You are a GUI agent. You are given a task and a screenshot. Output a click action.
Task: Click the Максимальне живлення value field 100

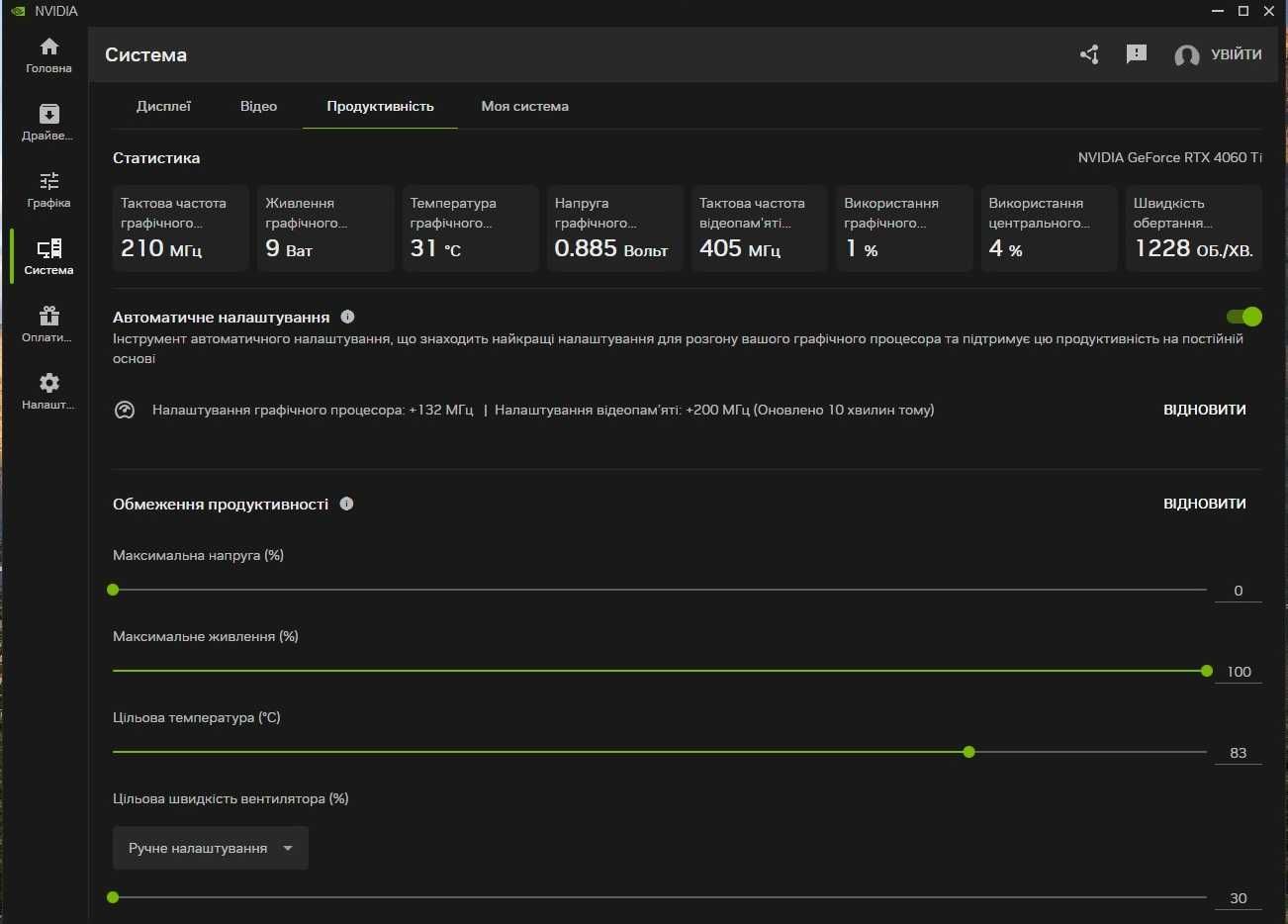(1238, 672)
